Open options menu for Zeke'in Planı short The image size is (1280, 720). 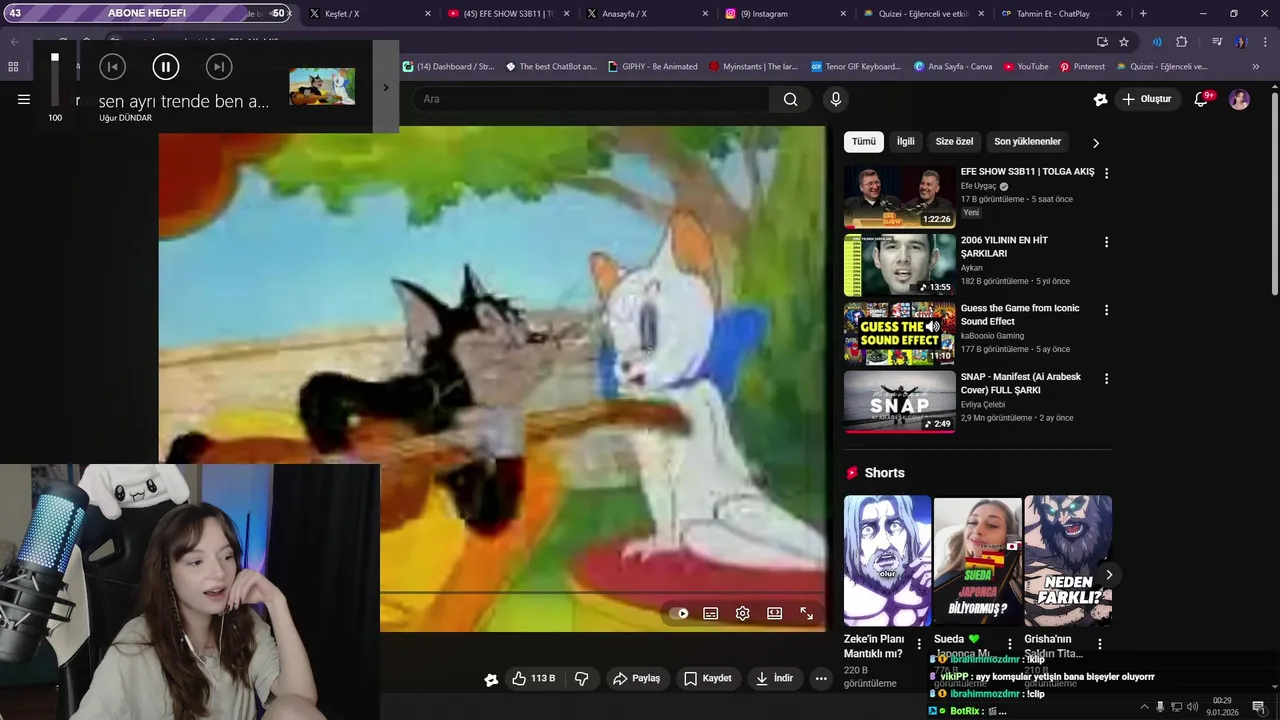[919, 644]
